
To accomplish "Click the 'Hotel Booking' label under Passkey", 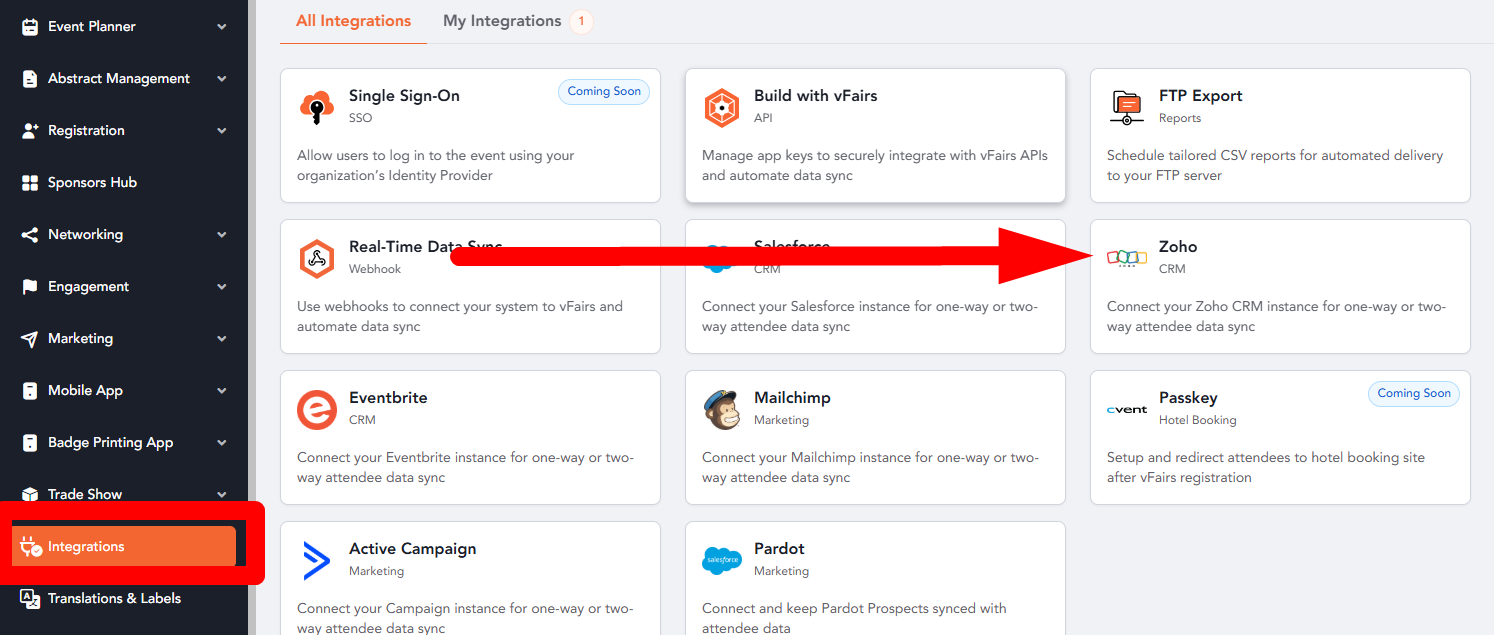I will click(x=1198, y=420).
